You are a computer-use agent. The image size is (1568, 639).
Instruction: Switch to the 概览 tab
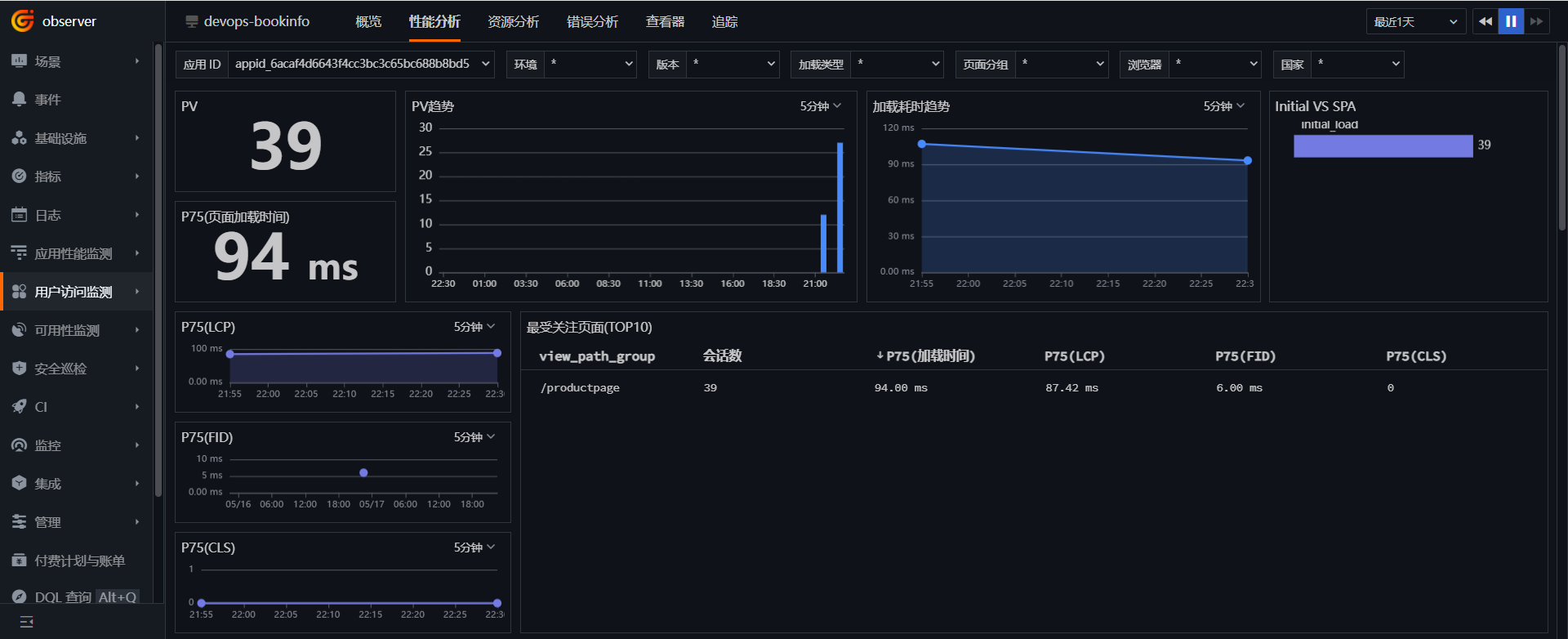(368, 22)
